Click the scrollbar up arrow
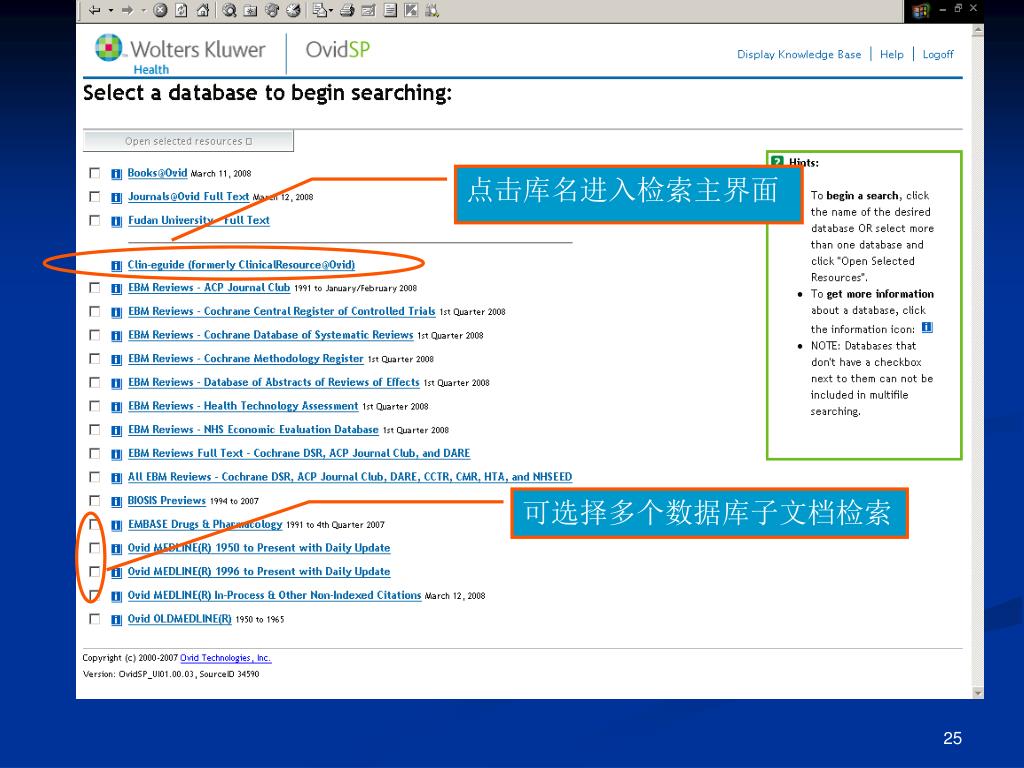Screen dimensions: 1024x768 (x=978, y=30)
